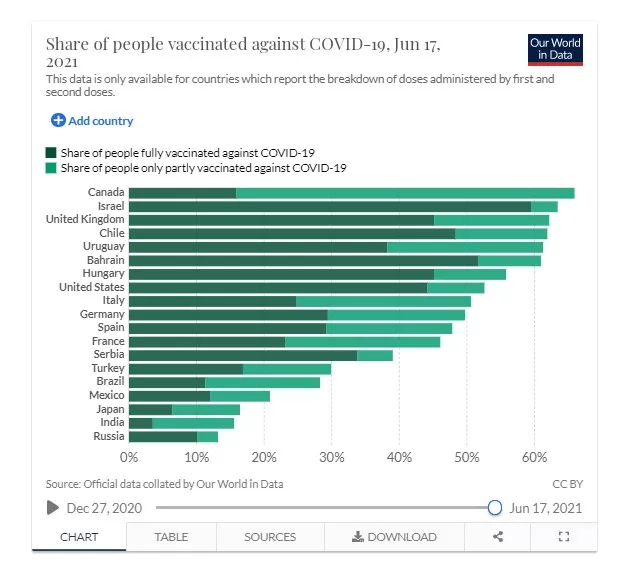Click the Dec 27, 2020 start date label
The image size is (623, 572).
coord(104,508)
